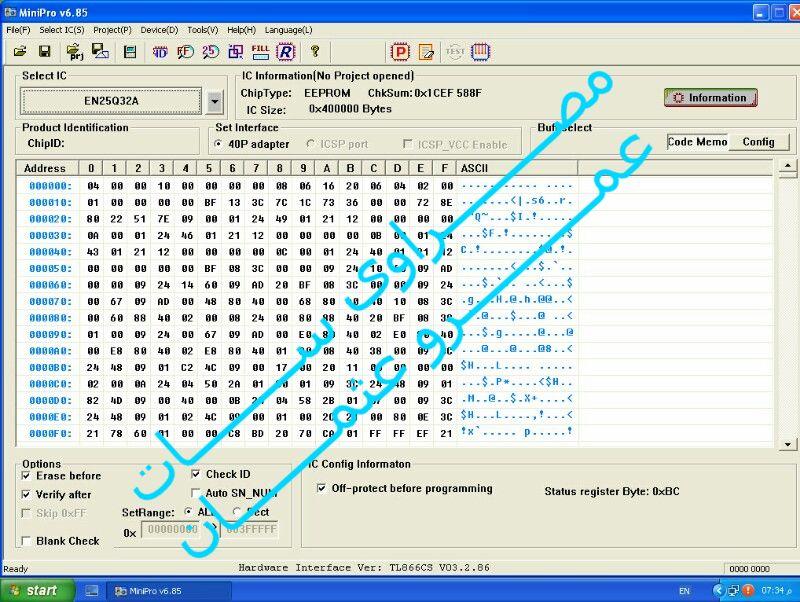Click the question mark help icon
The height and width of the screenshot is (602, 800).
point(315,51)
